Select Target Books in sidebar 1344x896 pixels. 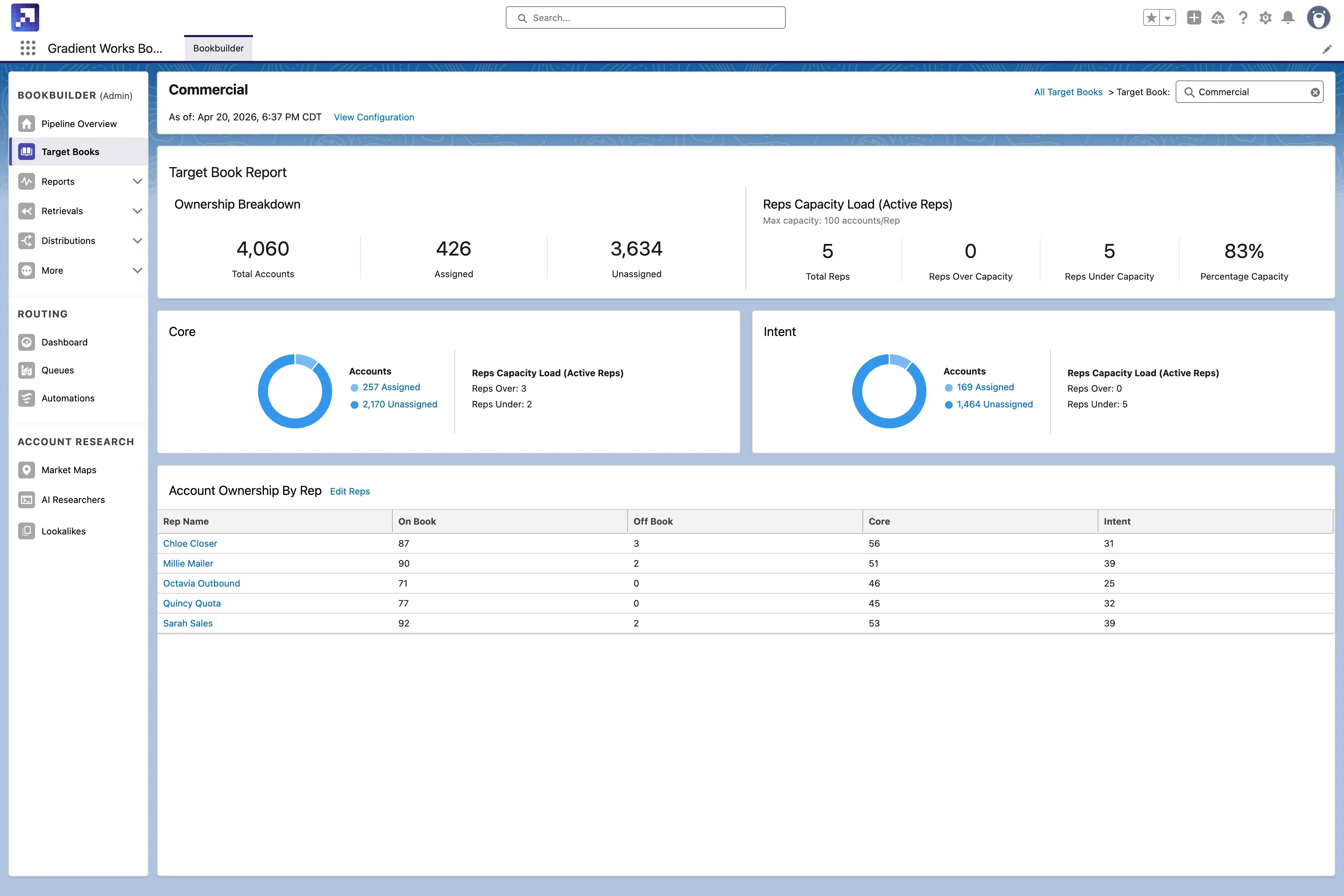pyautogui.click(x=70, y=152)
